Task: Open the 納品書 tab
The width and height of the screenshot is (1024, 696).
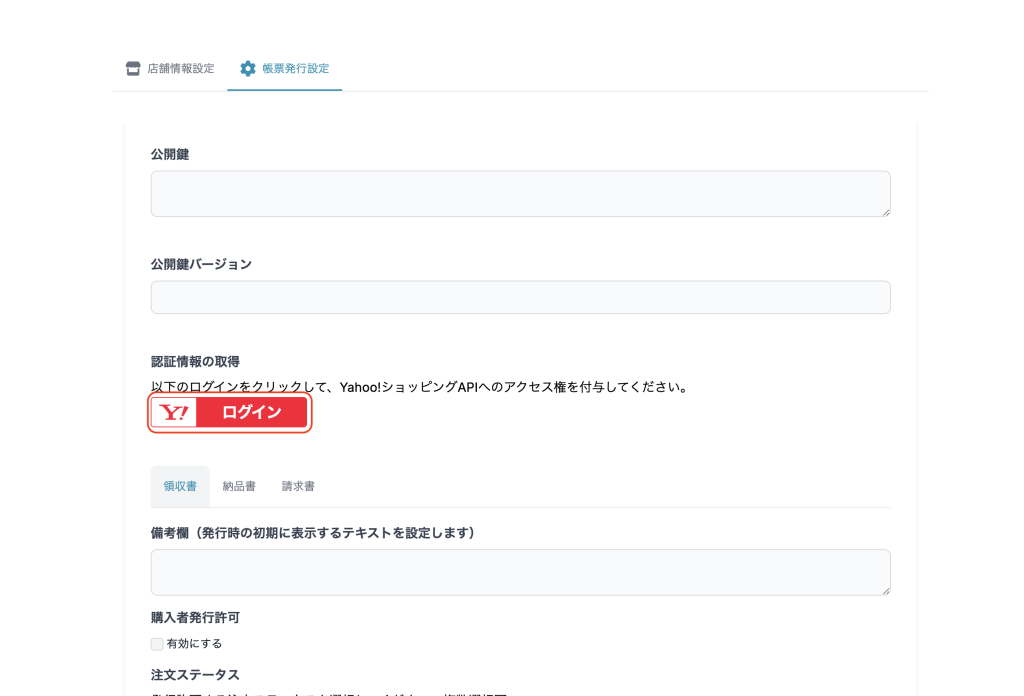Action: [239, 487]
